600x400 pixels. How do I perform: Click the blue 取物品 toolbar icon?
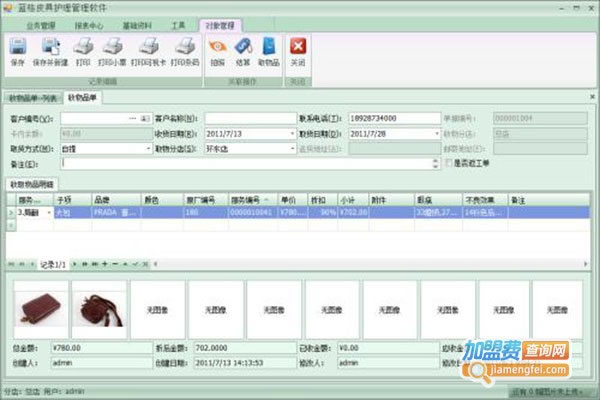(269, 47)
